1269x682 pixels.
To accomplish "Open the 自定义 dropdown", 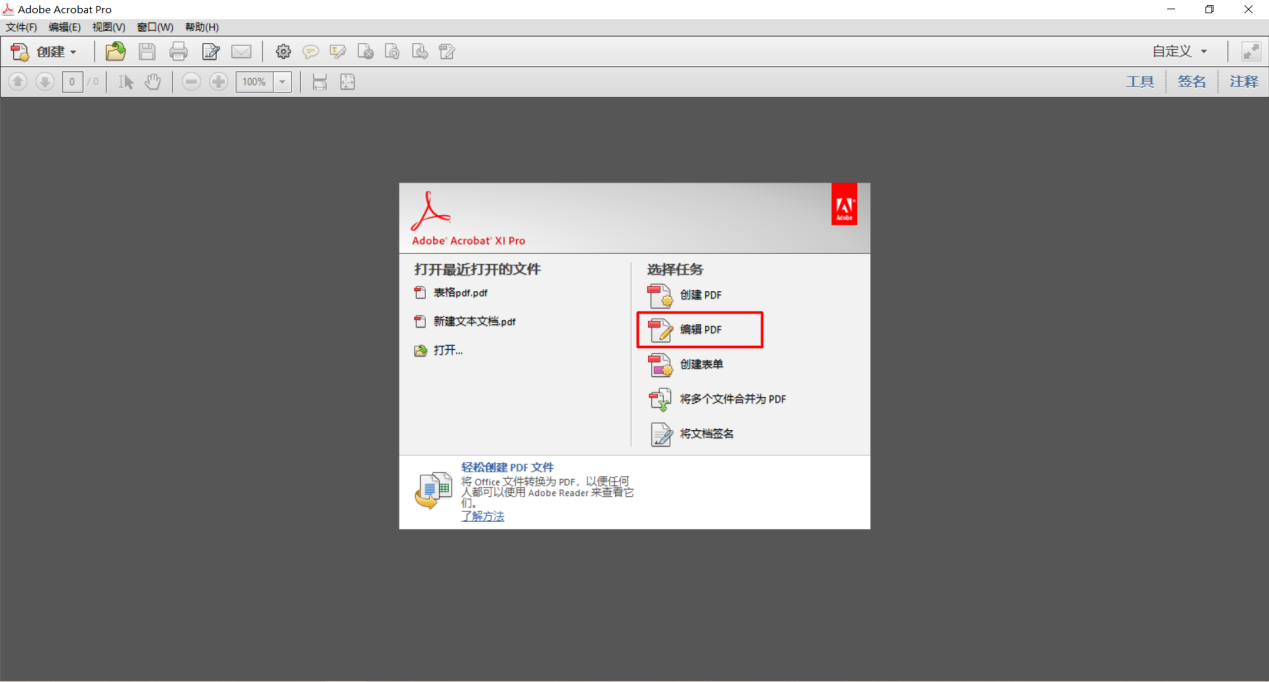I will click(x=1180, y=52).
